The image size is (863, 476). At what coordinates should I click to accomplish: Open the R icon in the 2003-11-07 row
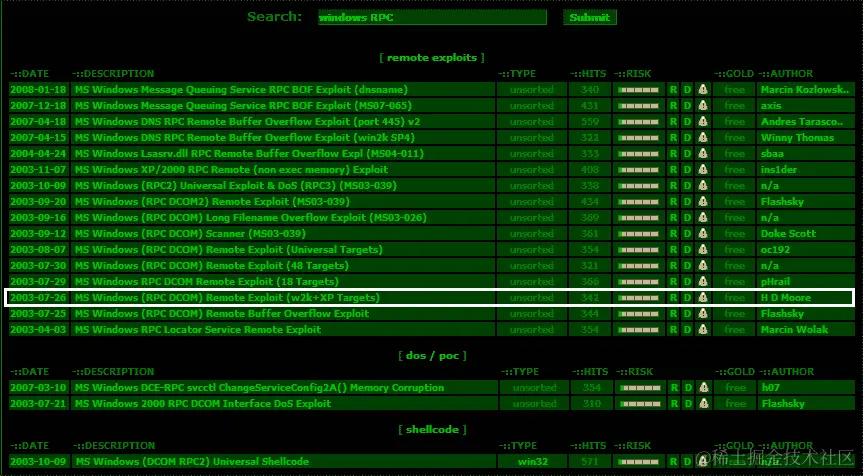tap(673, 169)
